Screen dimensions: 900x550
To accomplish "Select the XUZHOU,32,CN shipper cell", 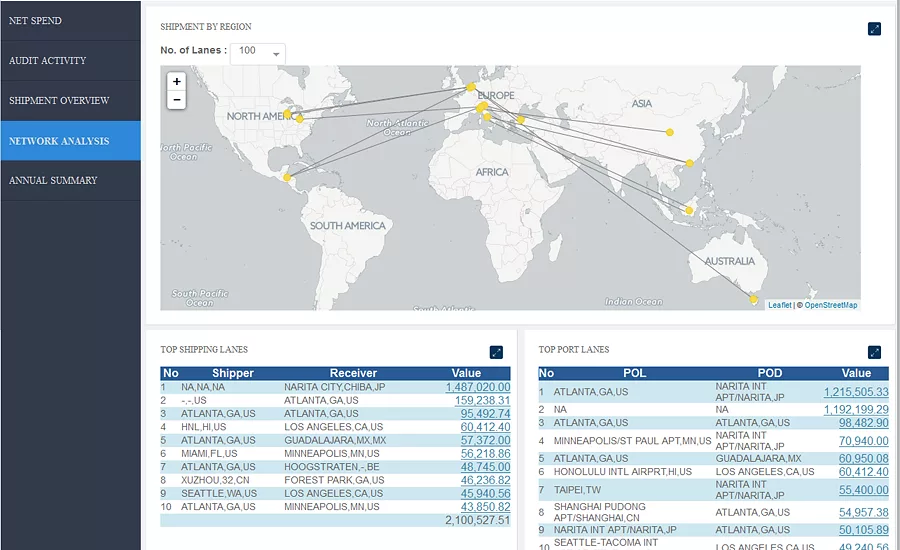I will pos(215,481).
